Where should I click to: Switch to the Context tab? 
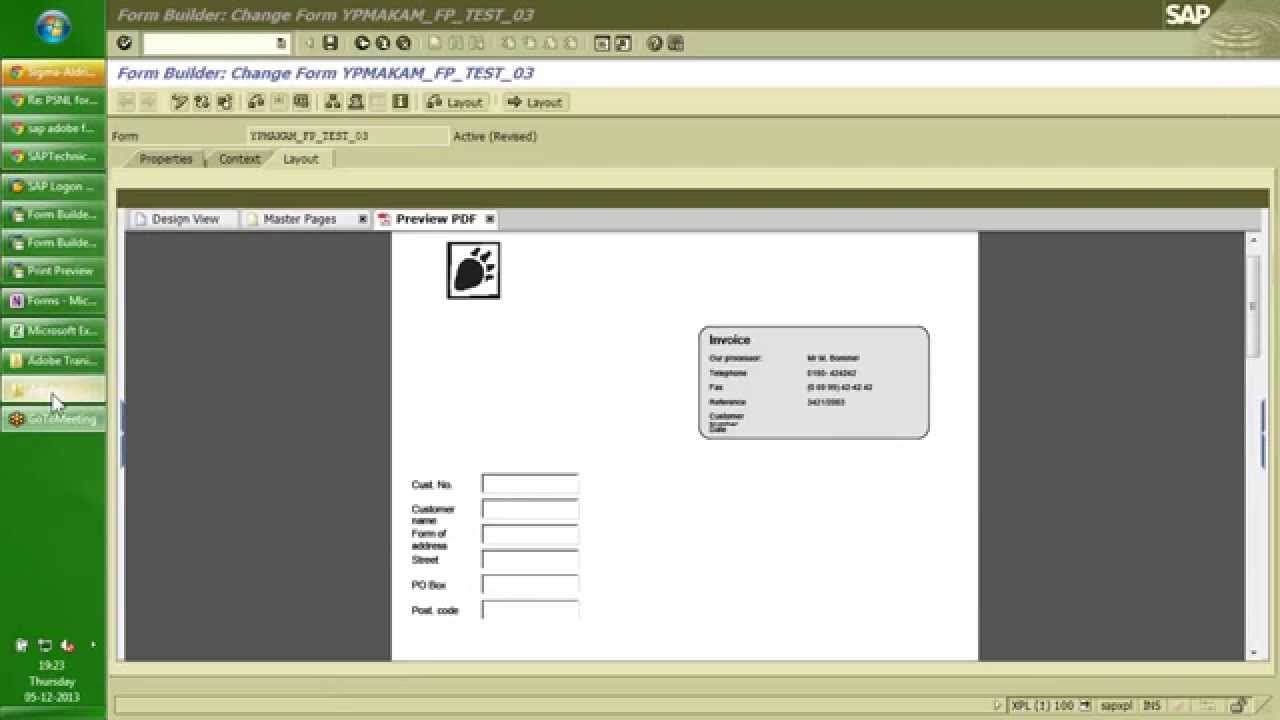click(240, 159)
